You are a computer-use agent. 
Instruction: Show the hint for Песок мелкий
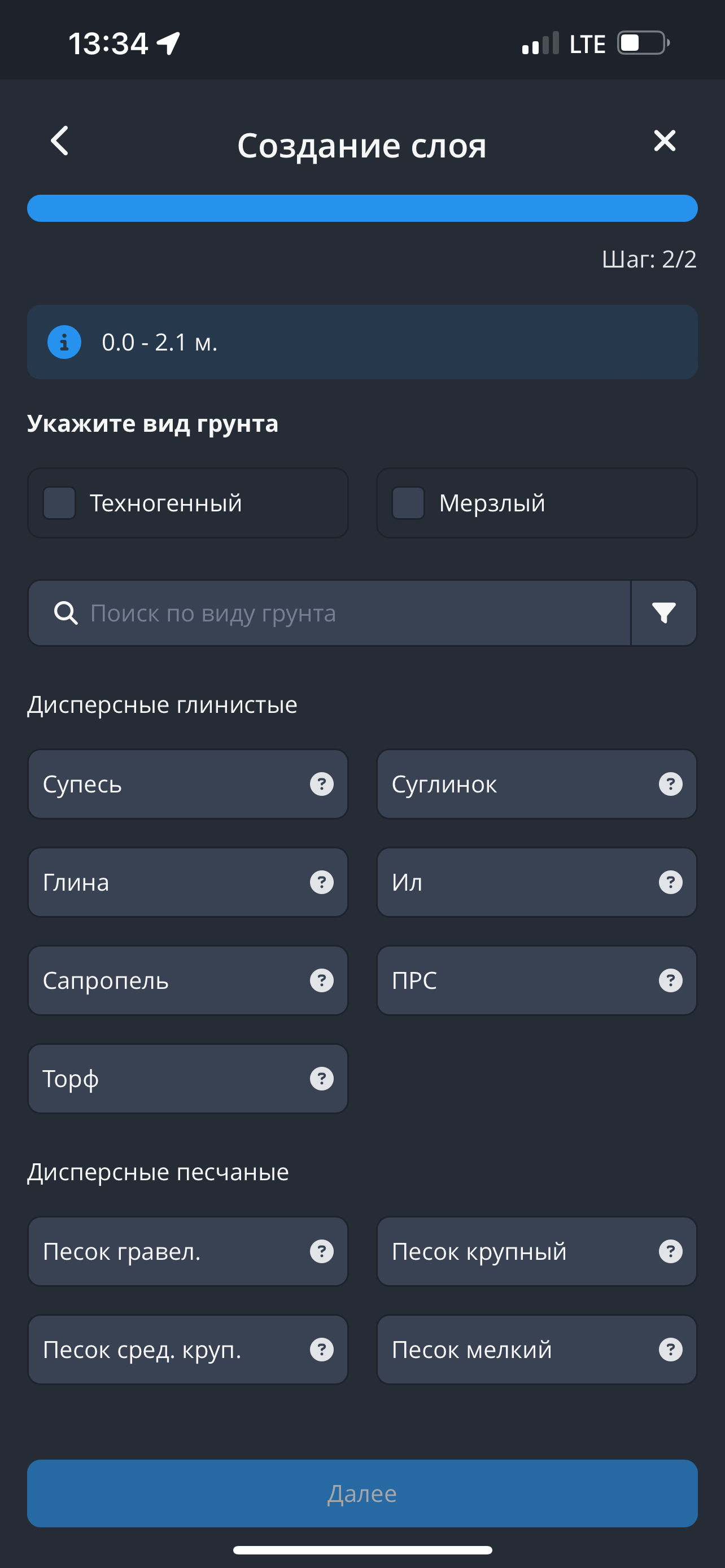pos(670,1350)
